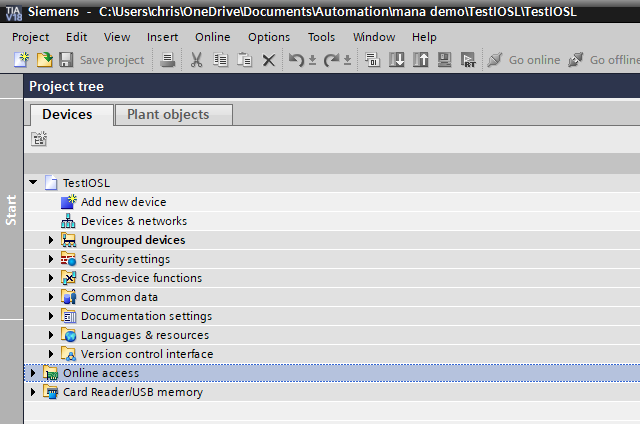Expand the Security settings node
The height and width of the screenshot is (424, 640).
[x=51, y=259]
